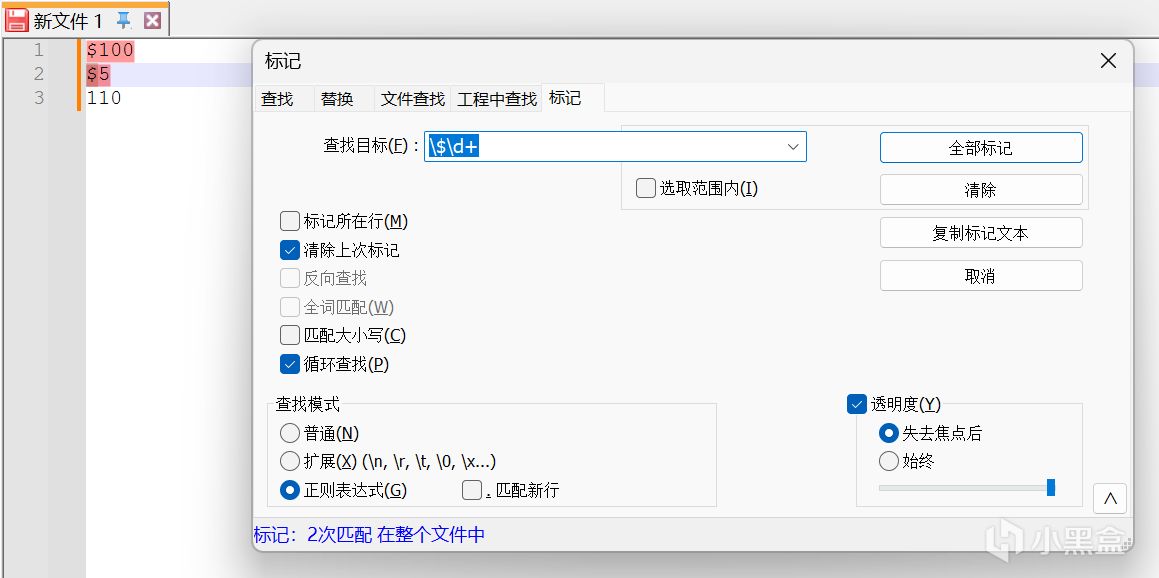Enable the 标记所在行 checkbox
1159x578 pixels.
[x=290, y=221]
